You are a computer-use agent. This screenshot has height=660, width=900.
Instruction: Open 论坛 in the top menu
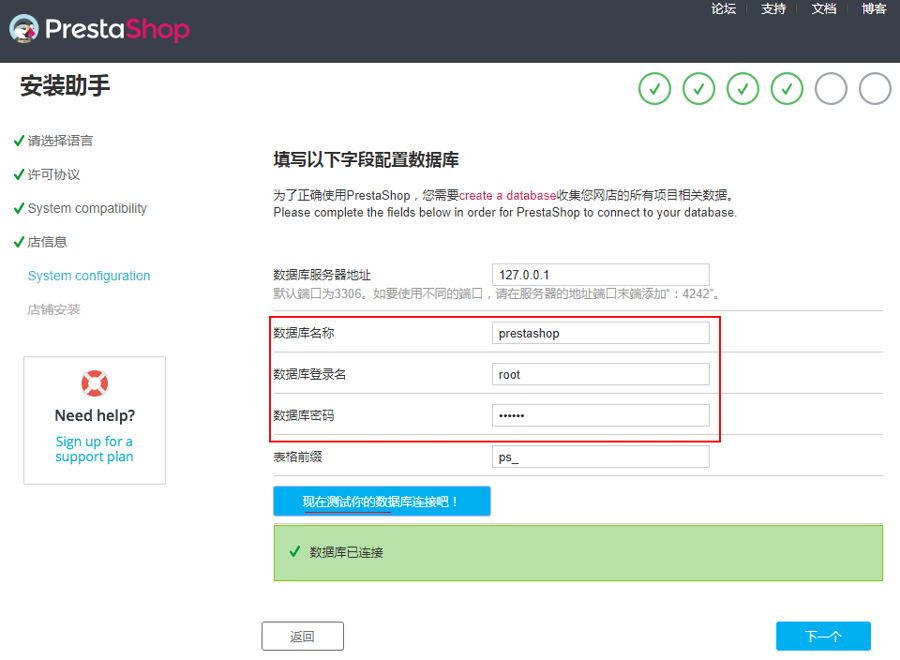(723, 9)
